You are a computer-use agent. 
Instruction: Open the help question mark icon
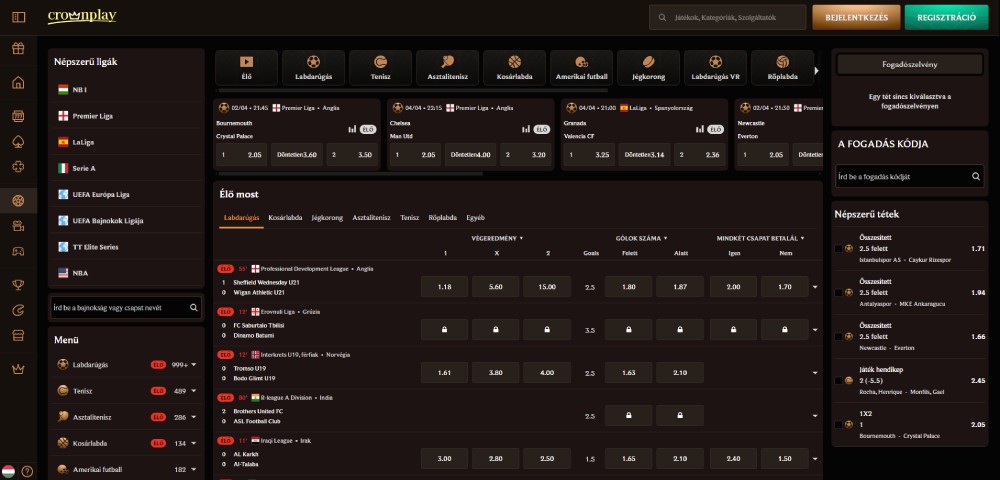(x=27, y=471)
